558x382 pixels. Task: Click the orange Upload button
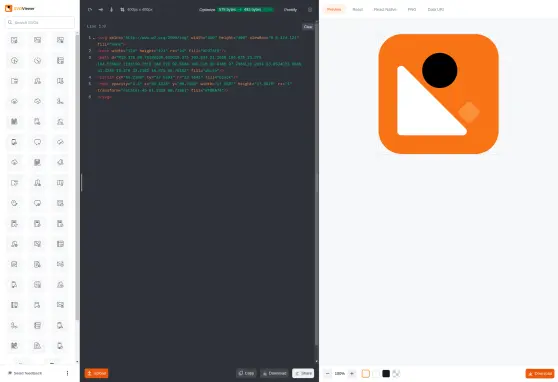[96, 373]
